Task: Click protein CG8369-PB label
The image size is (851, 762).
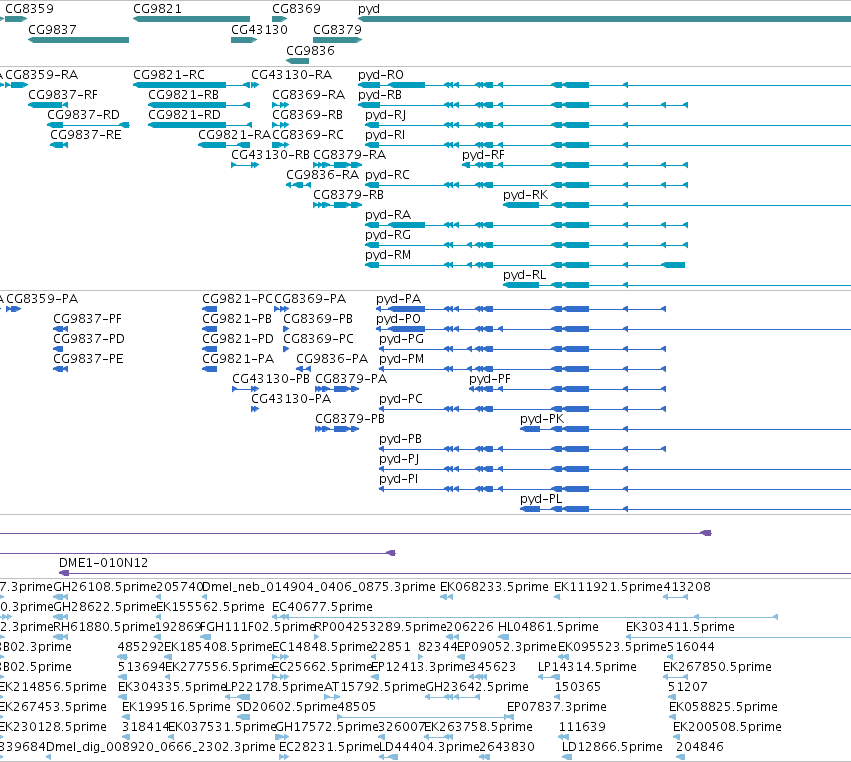Action: [318, 319]
